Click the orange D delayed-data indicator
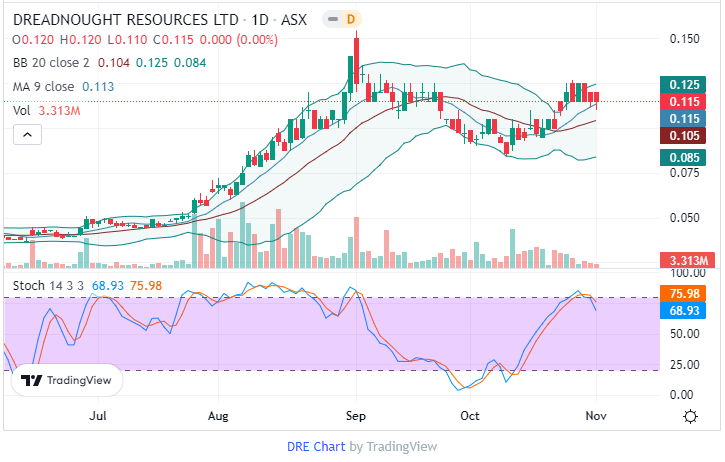Viewport: 725px width, 462px height. click(x=349, y=19)
